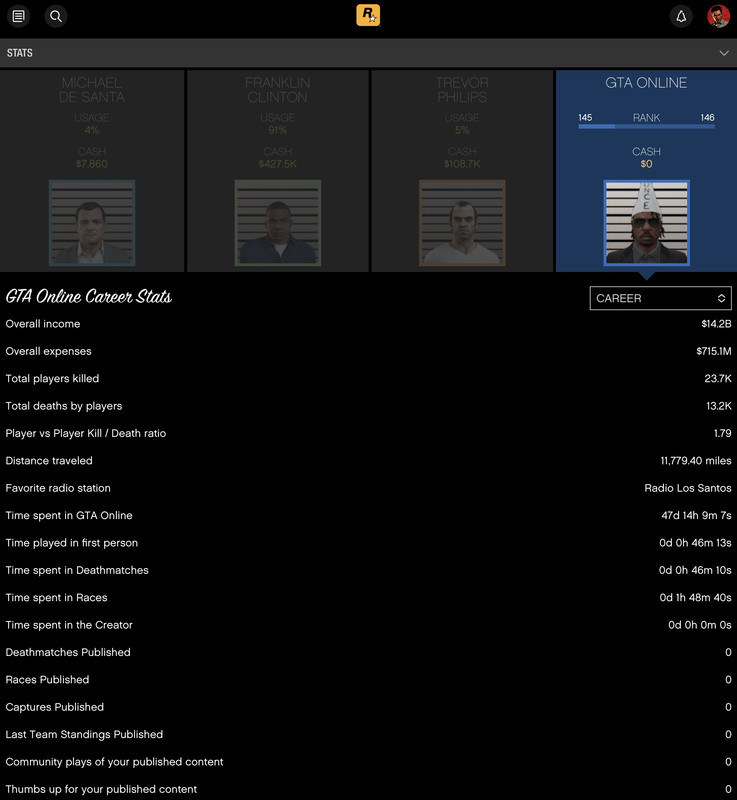Click the Radio Los Santos value
This screenshot has height=800, width=737.
click(688, 488)
